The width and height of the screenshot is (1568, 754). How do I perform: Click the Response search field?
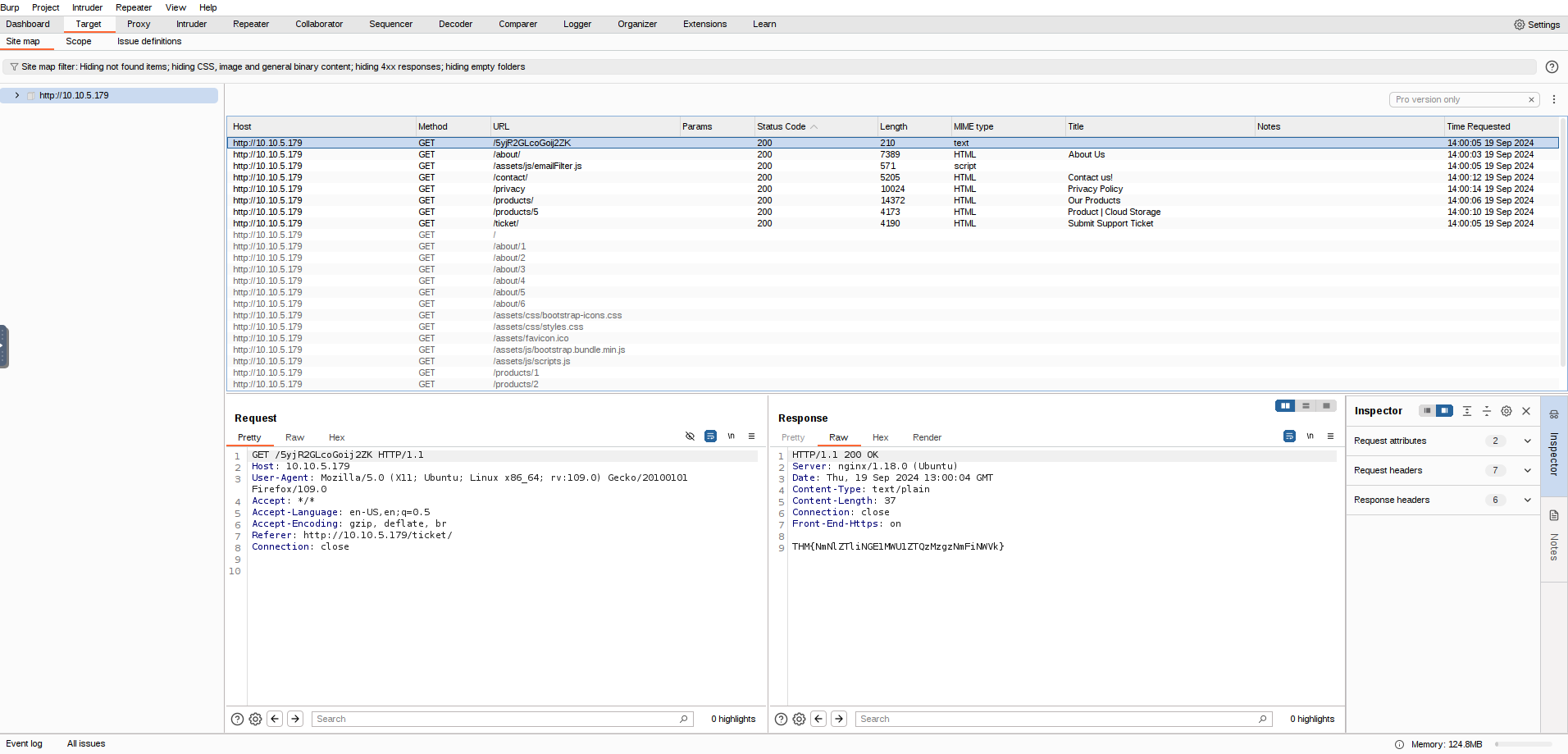pos(1058,720)
